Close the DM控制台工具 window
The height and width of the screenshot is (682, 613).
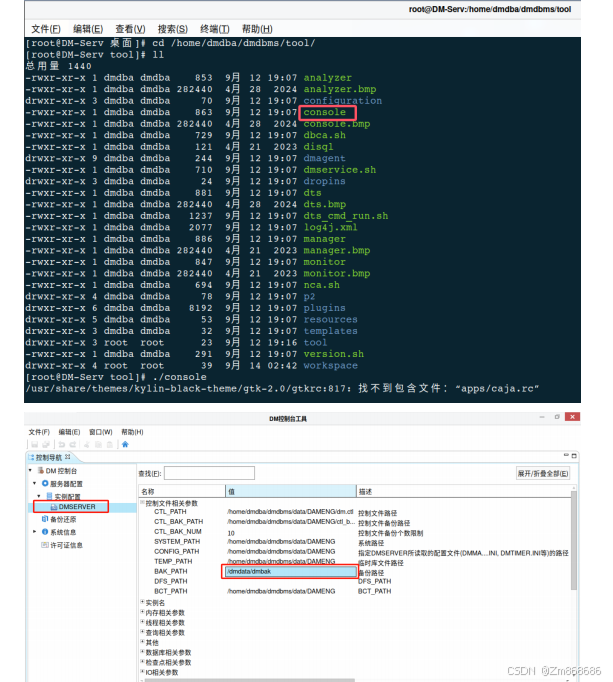pos(572,417)
